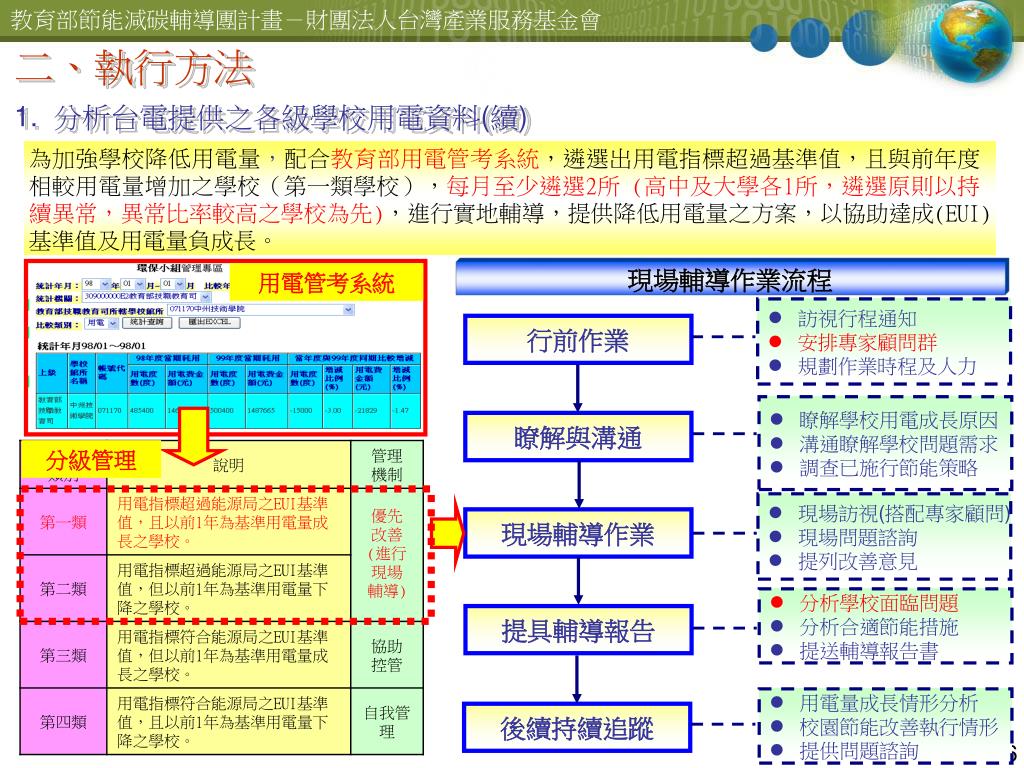1024x768 pixels.
Task: Open the statistics year dropdown showing 98
Action: point(95,285)
